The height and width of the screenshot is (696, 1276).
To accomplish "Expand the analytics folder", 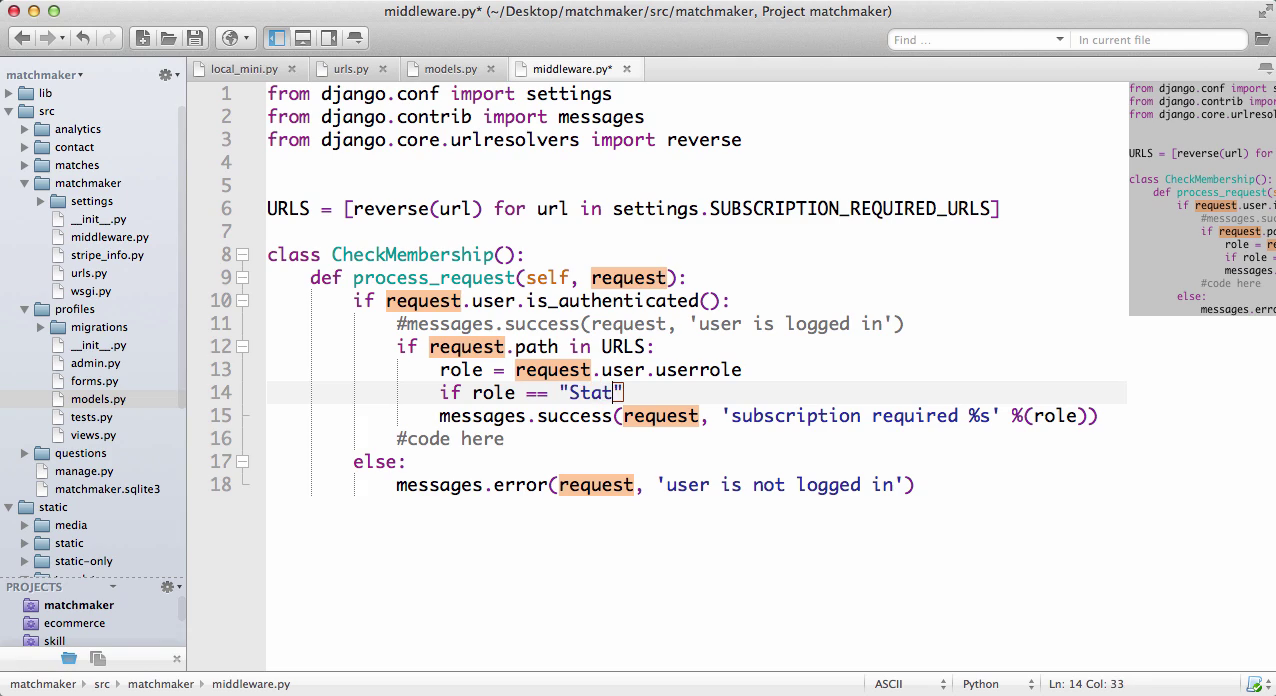I will [26, 129].
